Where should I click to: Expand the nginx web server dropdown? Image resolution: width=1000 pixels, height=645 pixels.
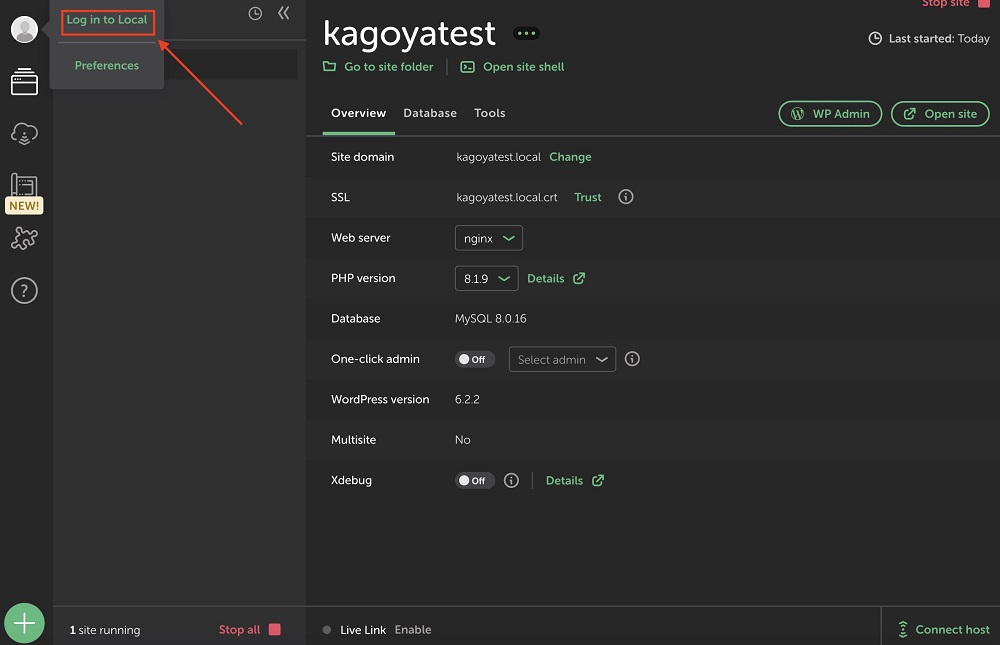(489, 238)
